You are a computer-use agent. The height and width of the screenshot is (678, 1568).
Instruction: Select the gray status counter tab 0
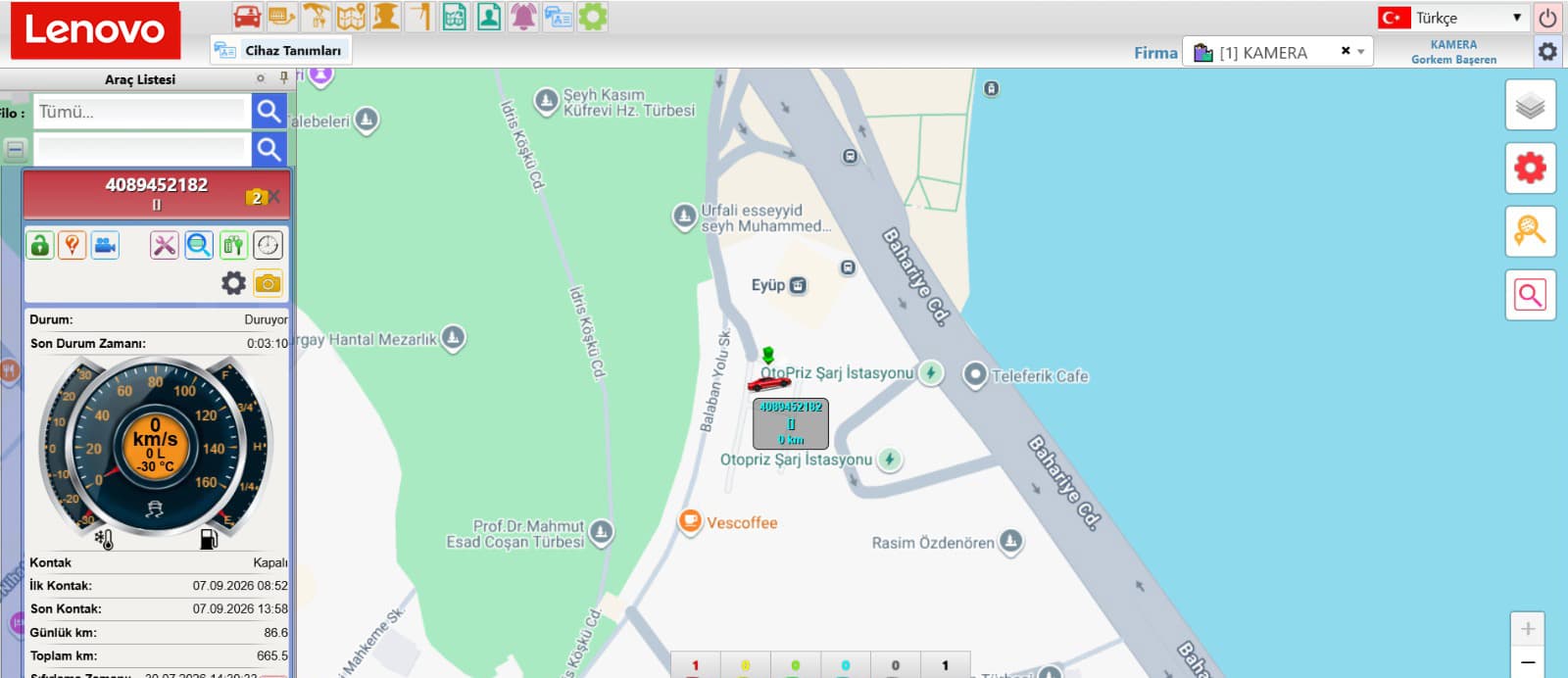click(x=896, y=665)
